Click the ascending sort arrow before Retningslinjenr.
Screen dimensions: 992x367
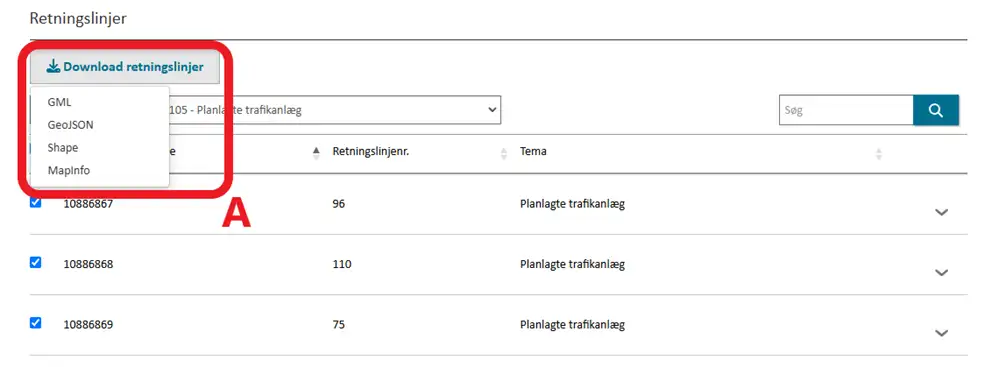pyautogui.click(x=316, y=152)
